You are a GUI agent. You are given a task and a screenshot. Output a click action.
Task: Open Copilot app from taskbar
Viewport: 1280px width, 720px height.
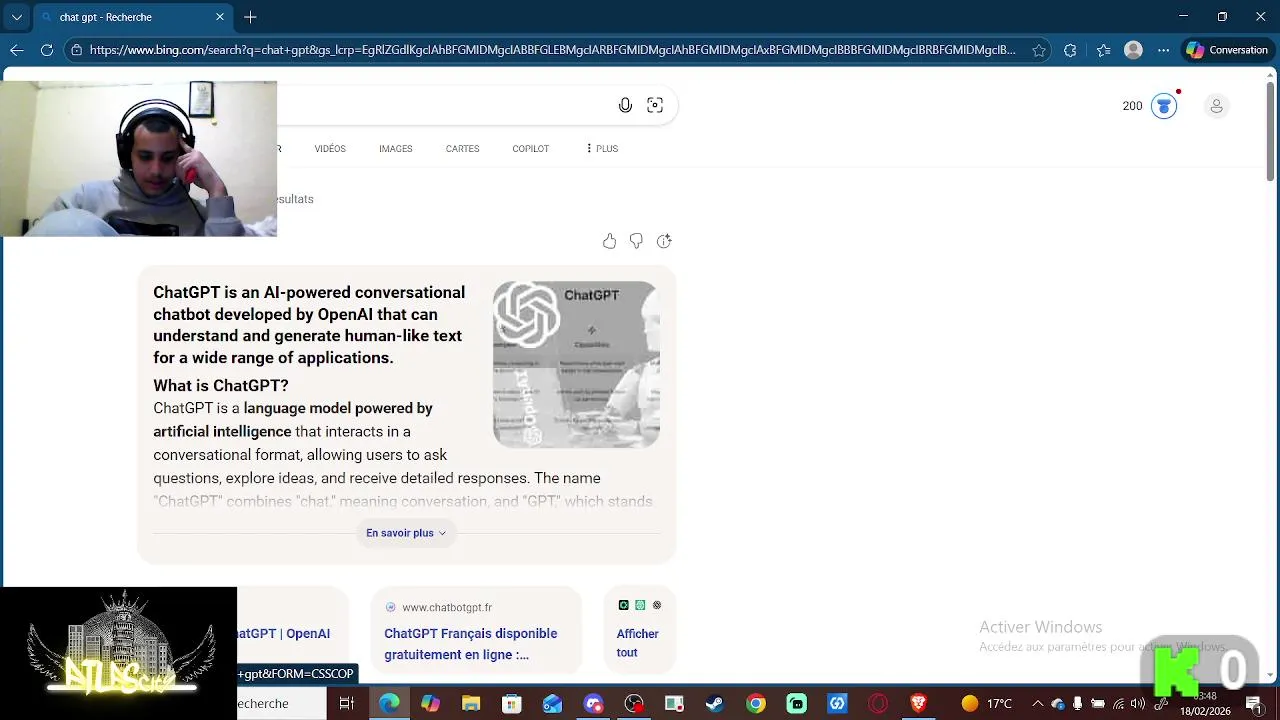coord(430,704)
